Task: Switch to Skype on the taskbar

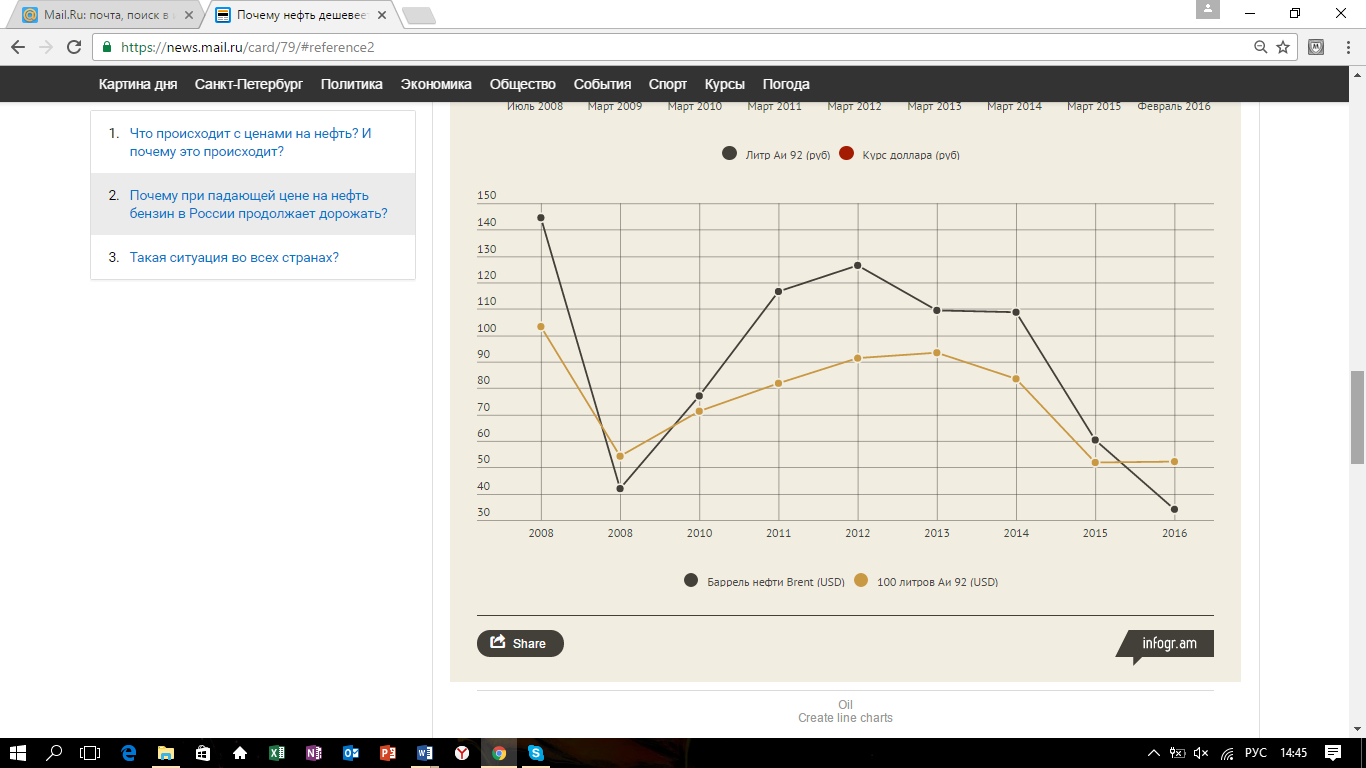Action: (536, 753)
